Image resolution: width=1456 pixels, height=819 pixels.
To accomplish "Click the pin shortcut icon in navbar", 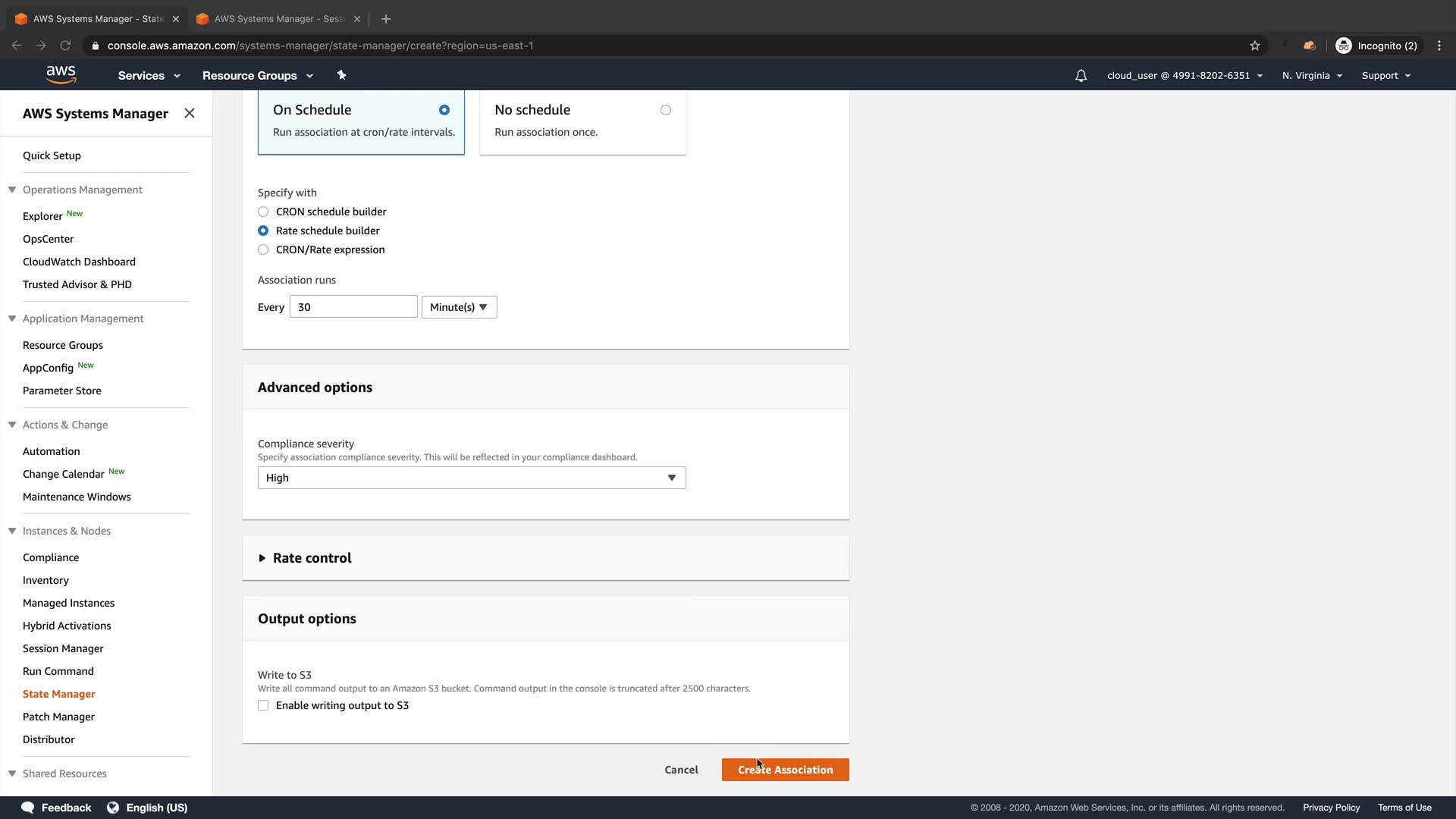I will pos(341,75).
